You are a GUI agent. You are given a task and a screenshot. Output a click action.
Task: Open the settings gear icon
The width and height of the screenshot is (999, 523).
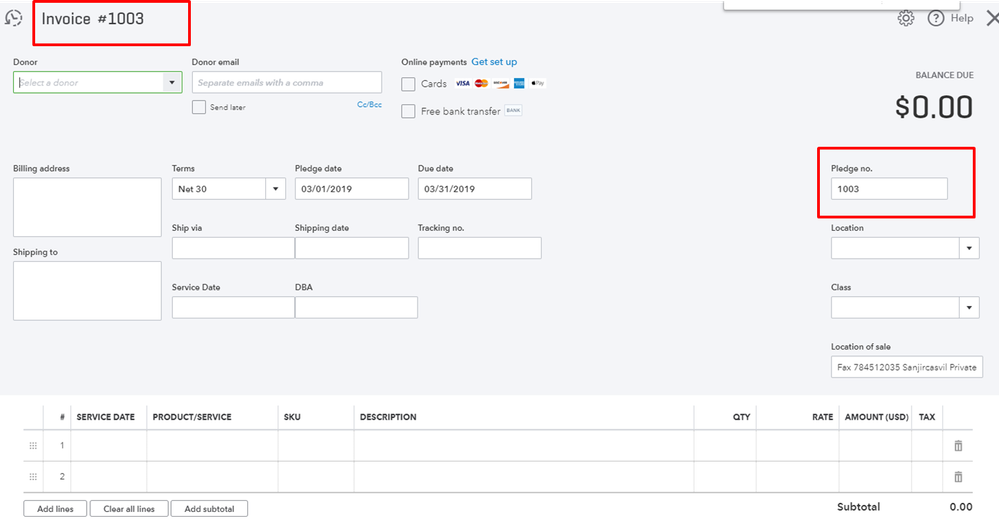pyautogui.click(x=905, y=18)
